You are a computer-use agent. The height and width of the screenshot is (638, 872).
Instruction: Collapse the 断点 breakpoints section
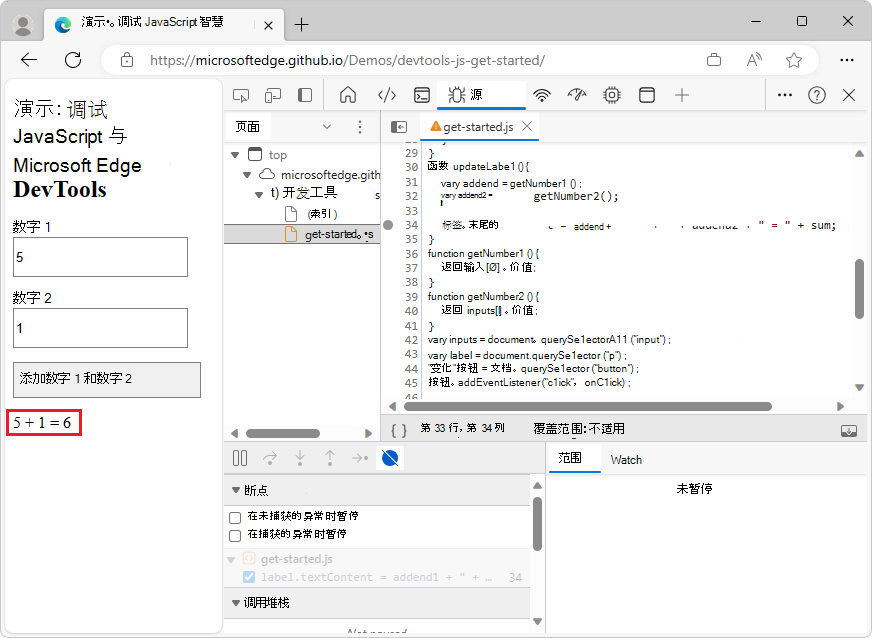click(236, 490)
